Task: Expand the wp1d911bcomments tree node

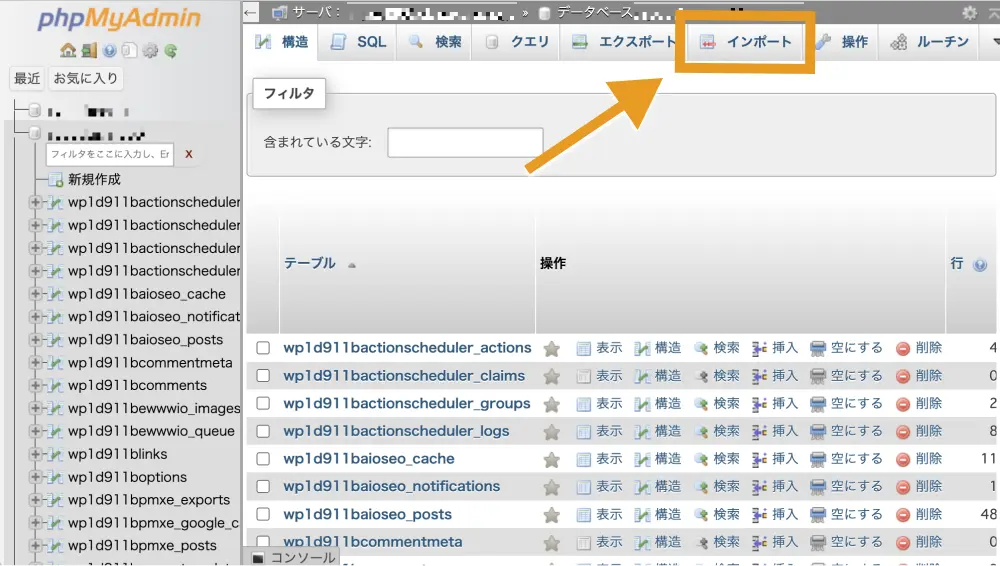Action: coord(36,385)
